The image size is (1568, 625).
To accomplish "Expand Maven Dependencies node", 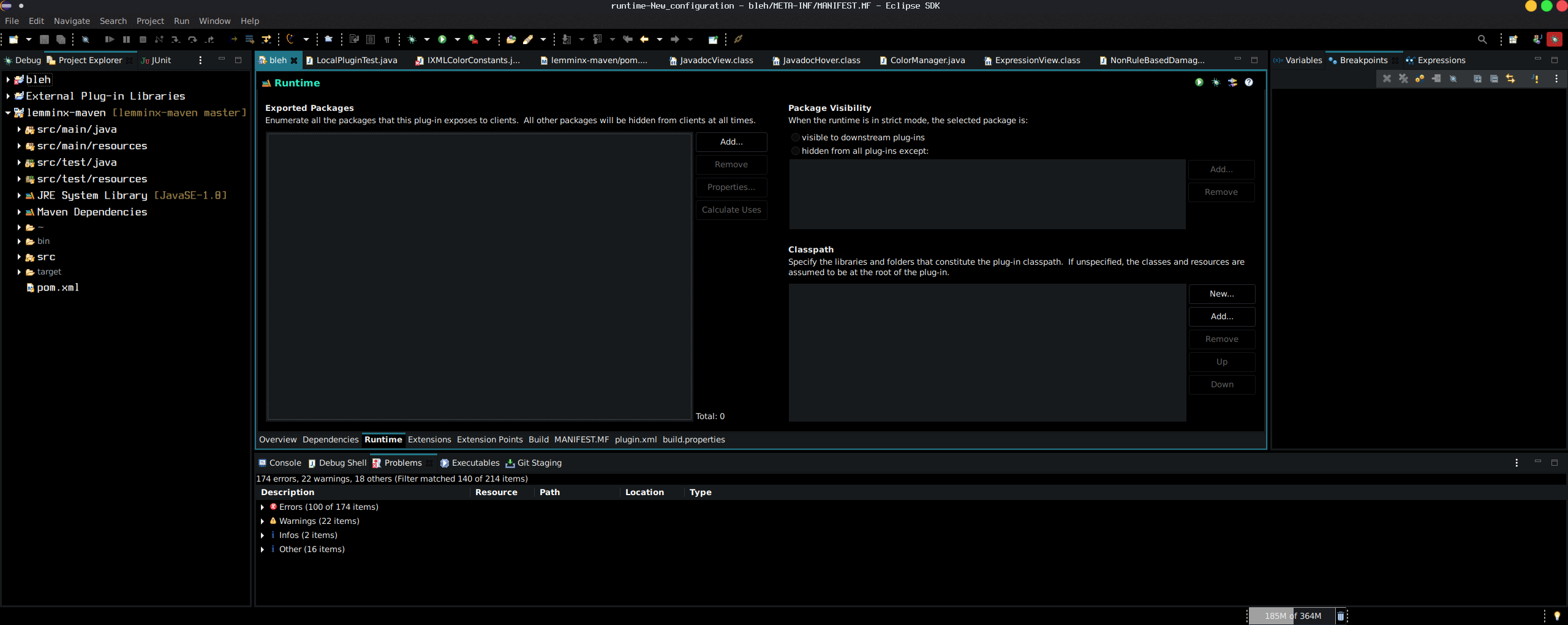I will 19,212.
